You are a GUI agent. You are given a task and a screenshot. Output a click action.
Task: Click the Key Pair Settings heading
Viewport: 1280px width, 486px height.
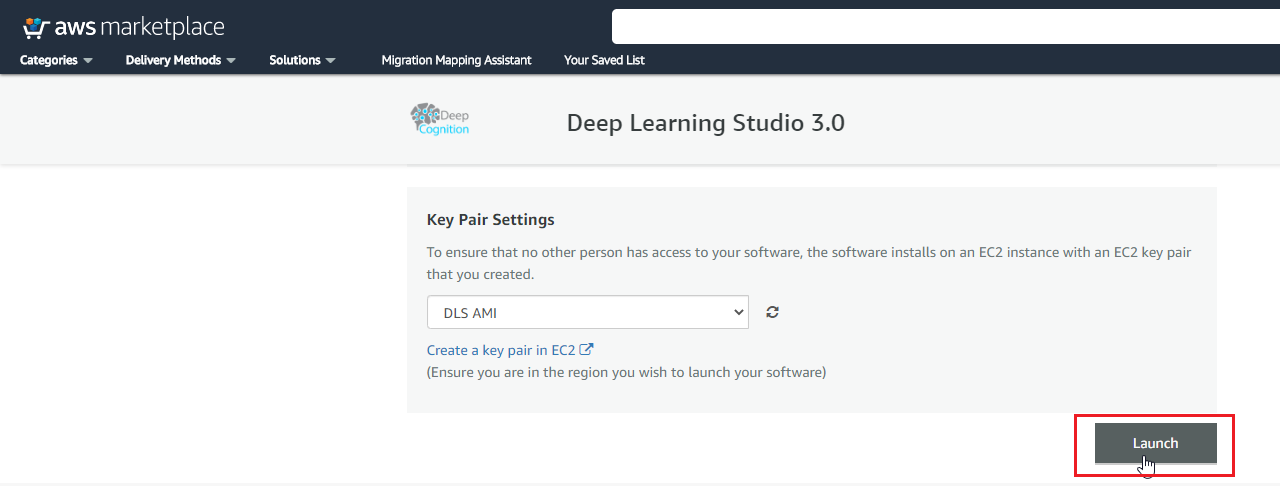click(x=490, y=219)
